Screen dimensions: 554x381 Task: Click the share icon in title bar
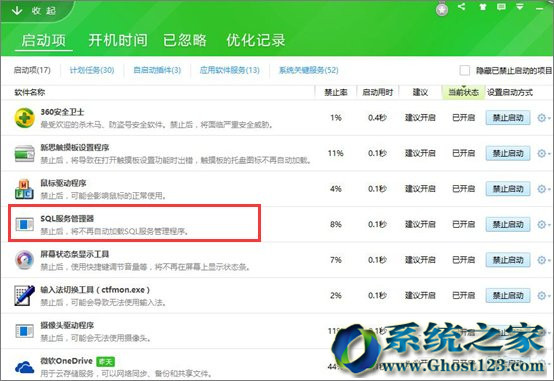coord(461,6)
